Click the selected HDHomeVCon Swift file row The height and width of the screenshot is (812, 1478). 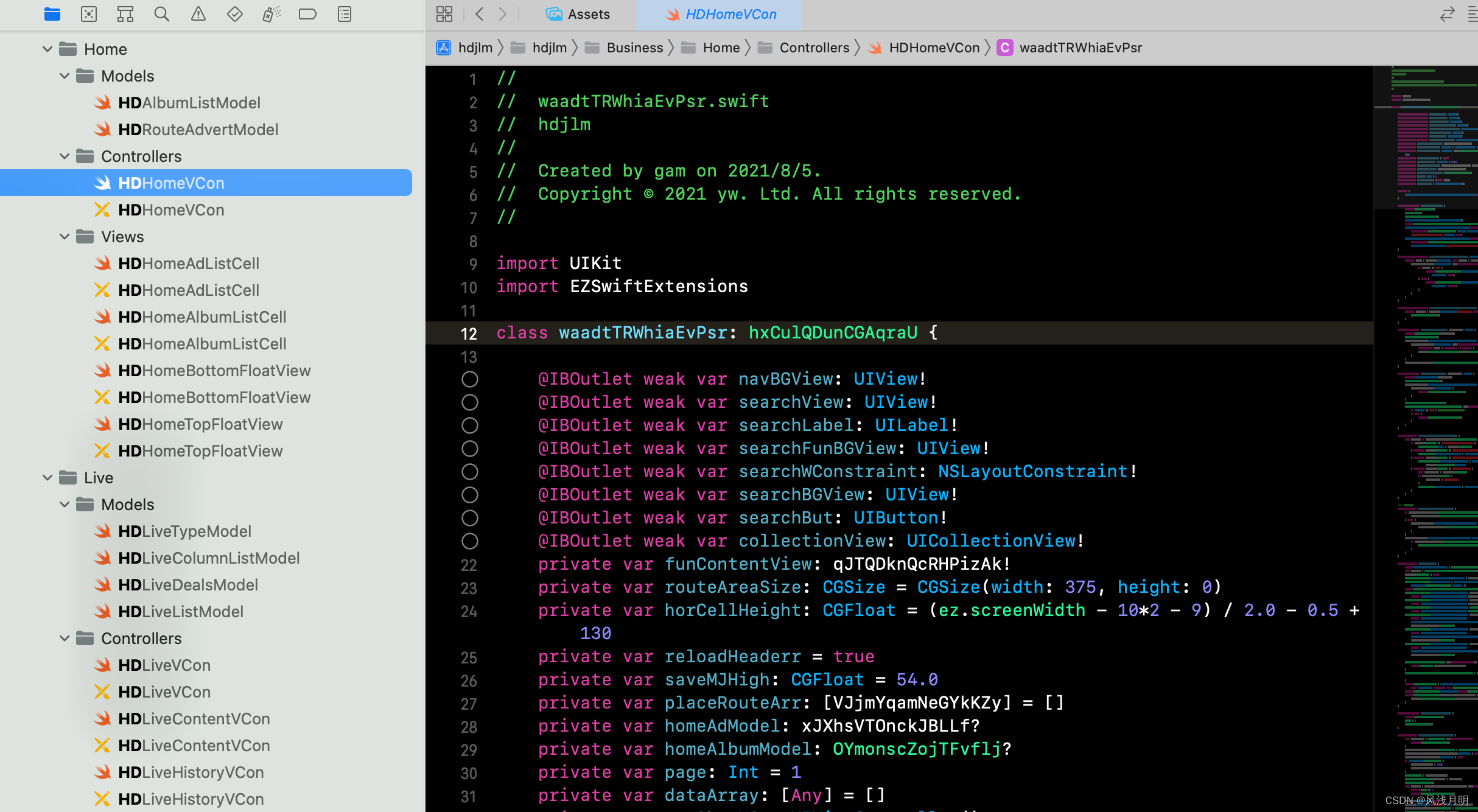(206, 183)
